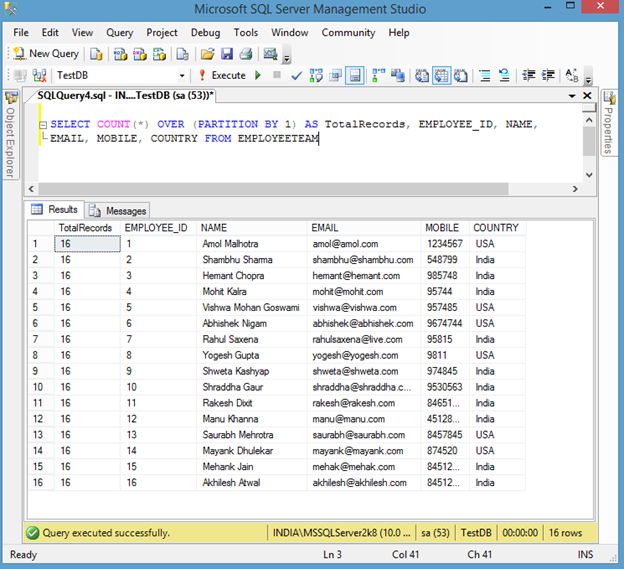Select the Amol Malhotra name cell
This screenshot has width=624, height=569.
click(x=230, y=243)
